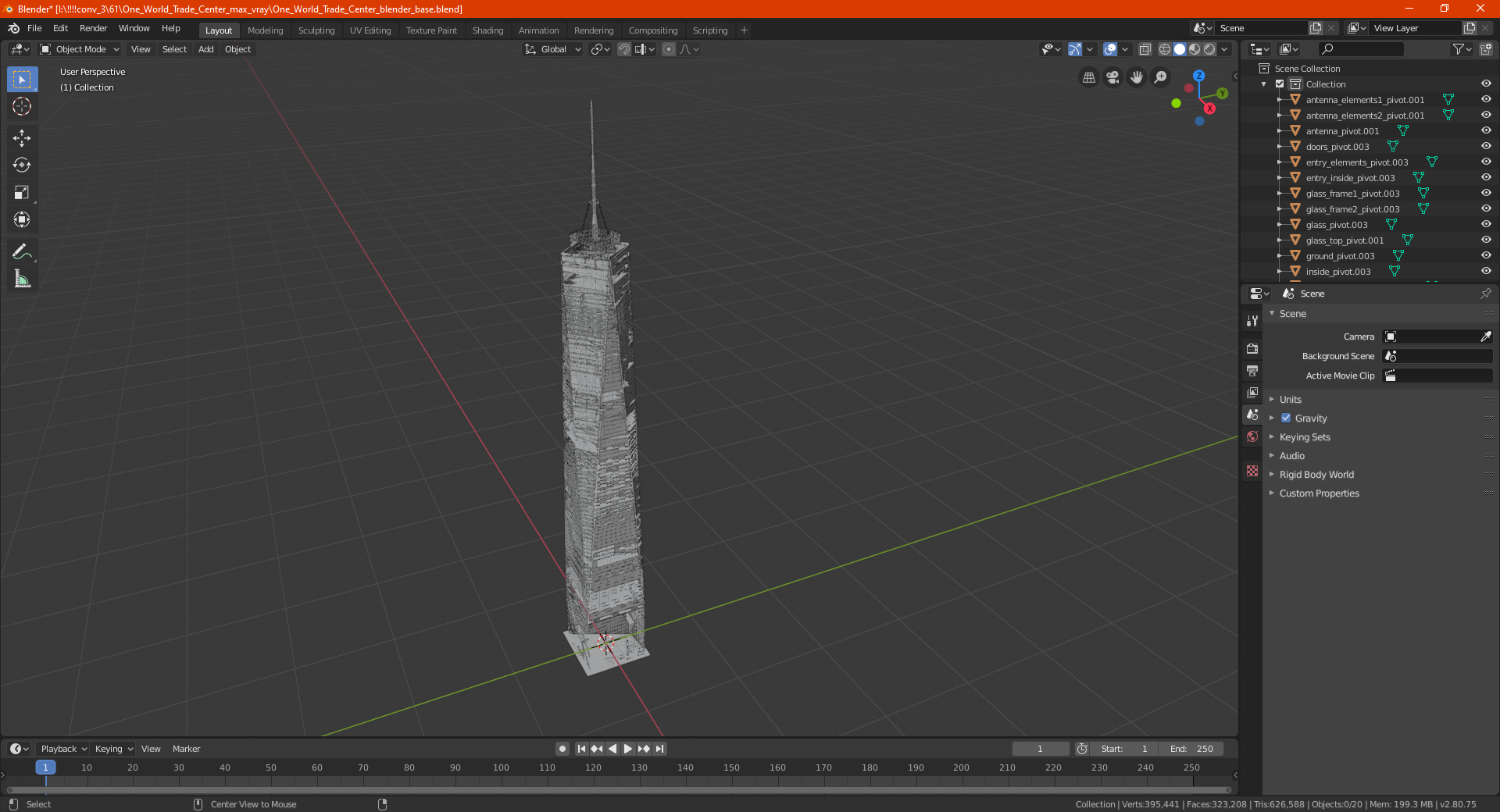Viewport: 1500px width, 812px height.
Task: Select the Annotate tool
Action: (x=22, y=251)
